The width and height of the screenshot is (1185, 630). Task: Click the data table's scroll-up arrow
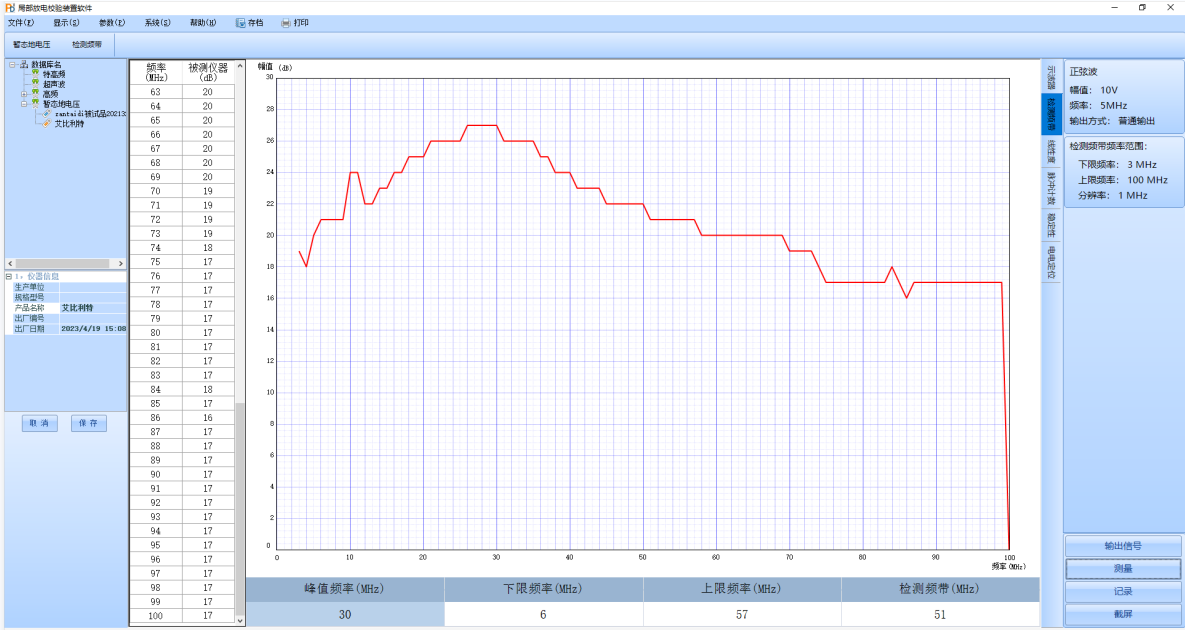click(240, 66)
